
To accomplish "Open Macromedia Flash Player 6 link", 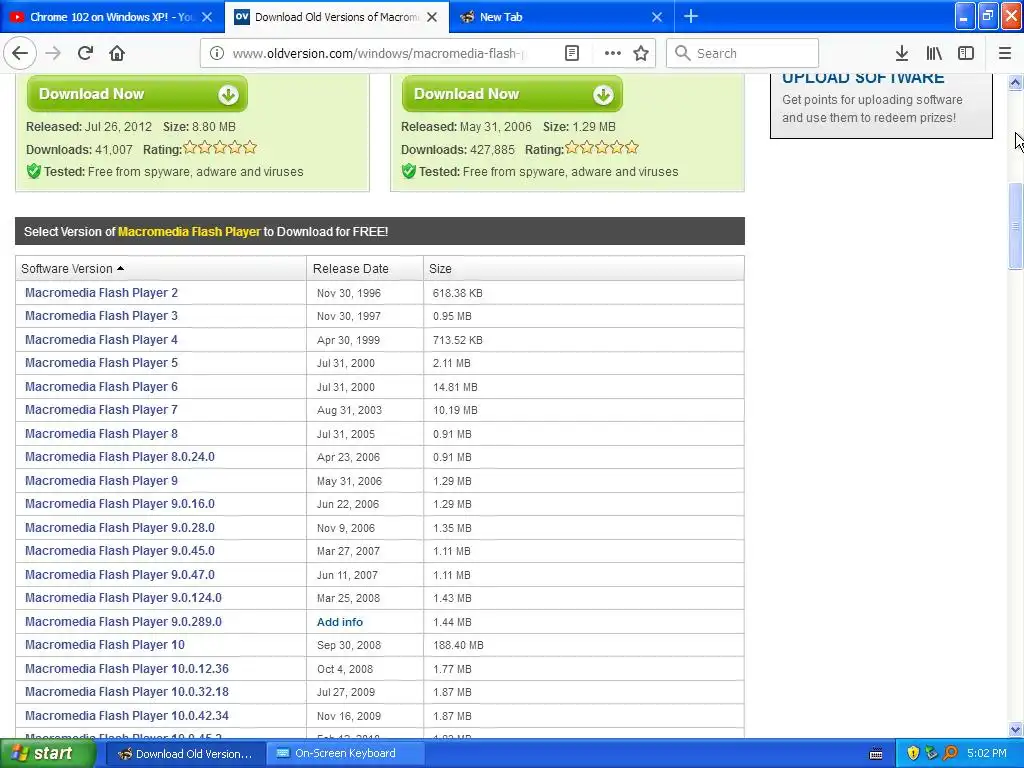I will (101, 387).
